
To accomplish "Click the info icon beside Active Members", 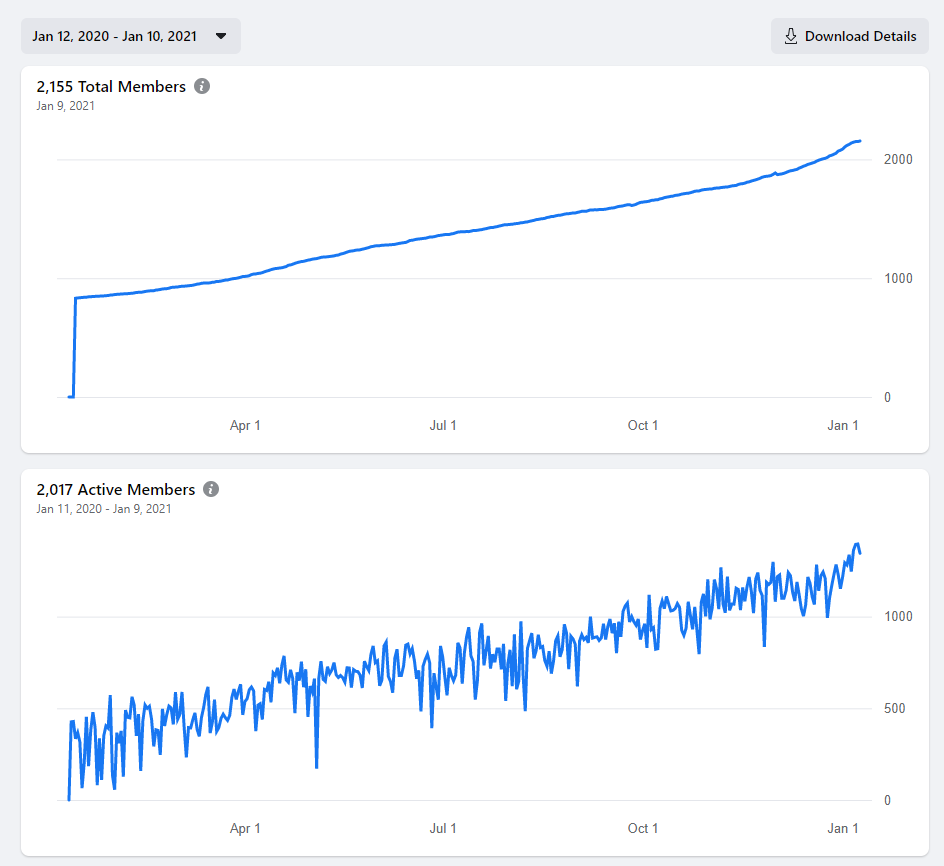I will (211, 489).
